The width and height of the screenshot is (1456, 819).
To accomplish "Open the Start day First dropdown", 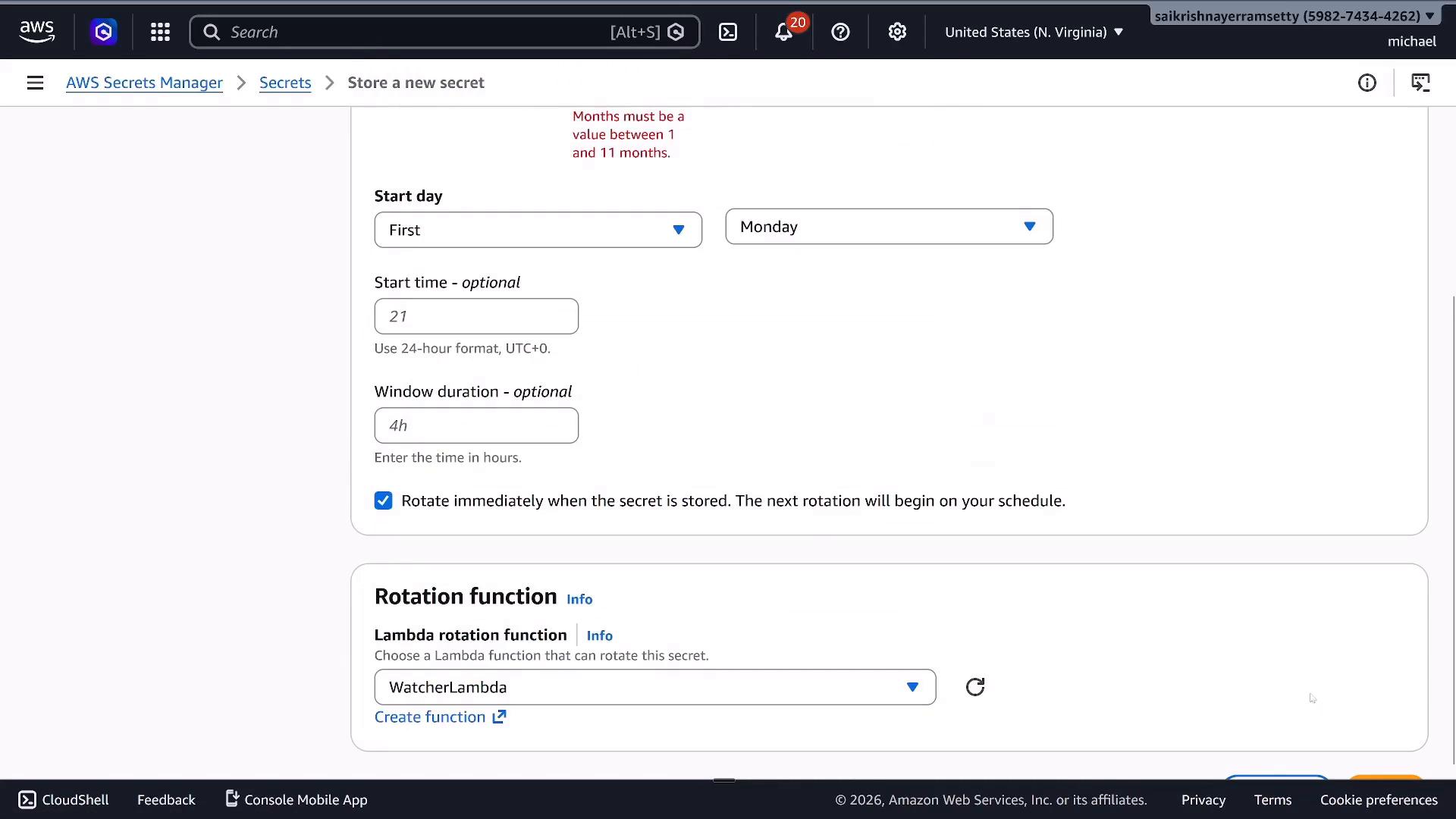I will 538,230.
